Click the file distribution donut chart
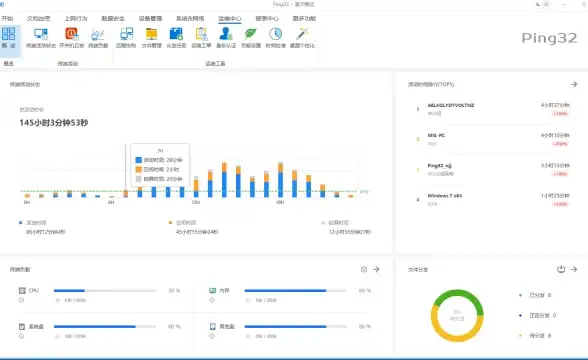The image size is (588, 360). coord(457,315)
